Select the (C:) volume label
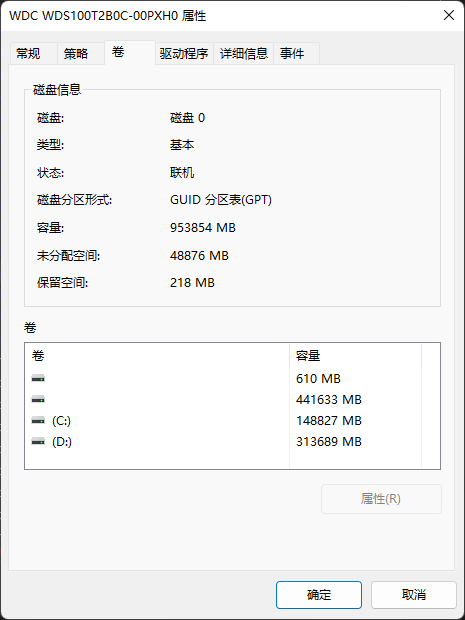The image size is (465, 620). [x=62, y=421]
